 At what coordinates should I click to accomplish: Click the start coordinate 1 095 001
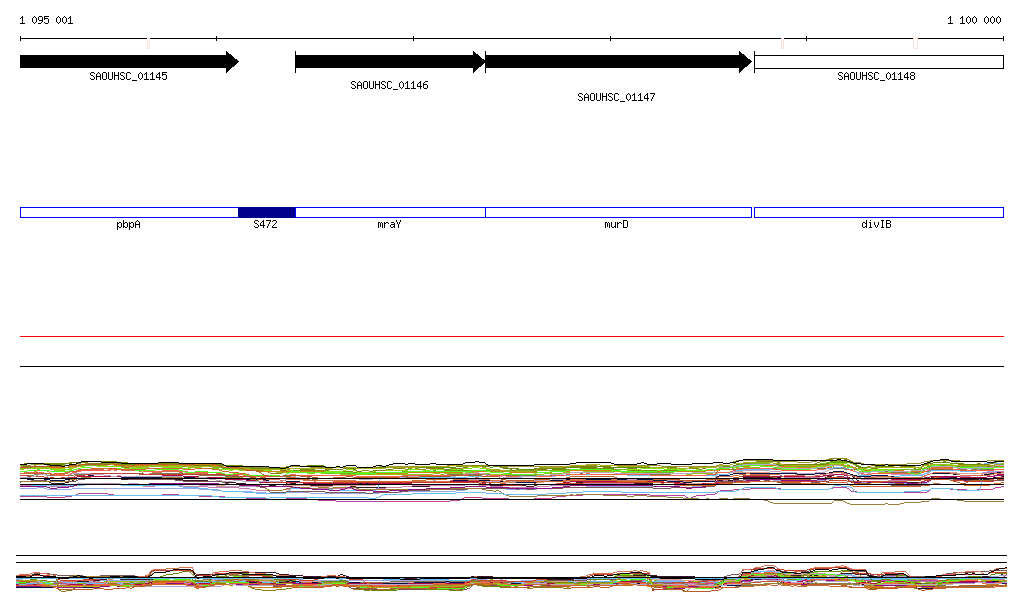pos(46,20)
